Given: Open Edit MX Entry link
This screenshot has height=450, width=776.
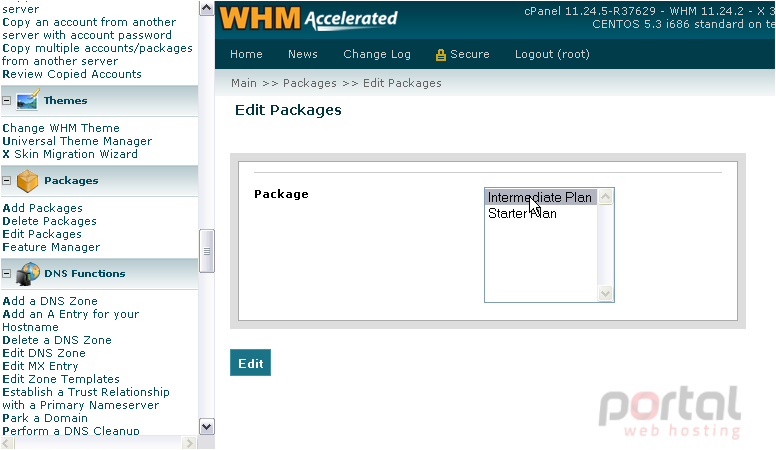Looking at the screenshot, I should pos(41,366).
